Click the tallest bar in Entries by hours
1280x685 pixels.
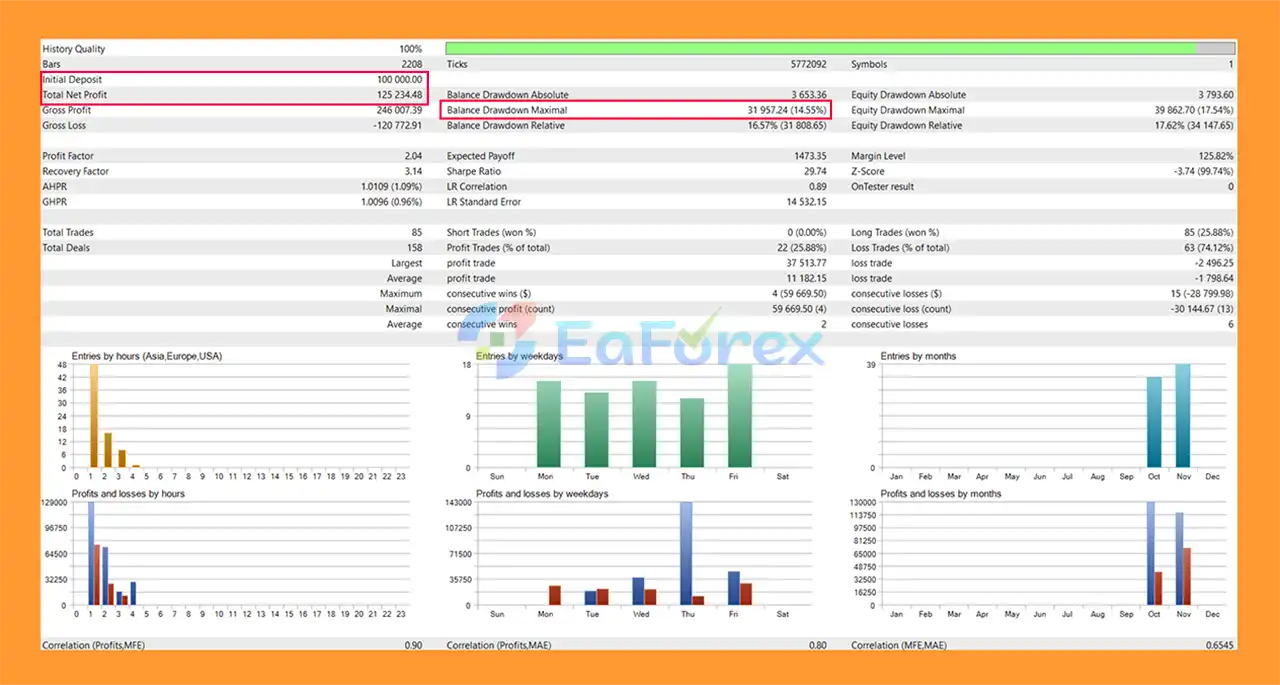tap(94, 415)
